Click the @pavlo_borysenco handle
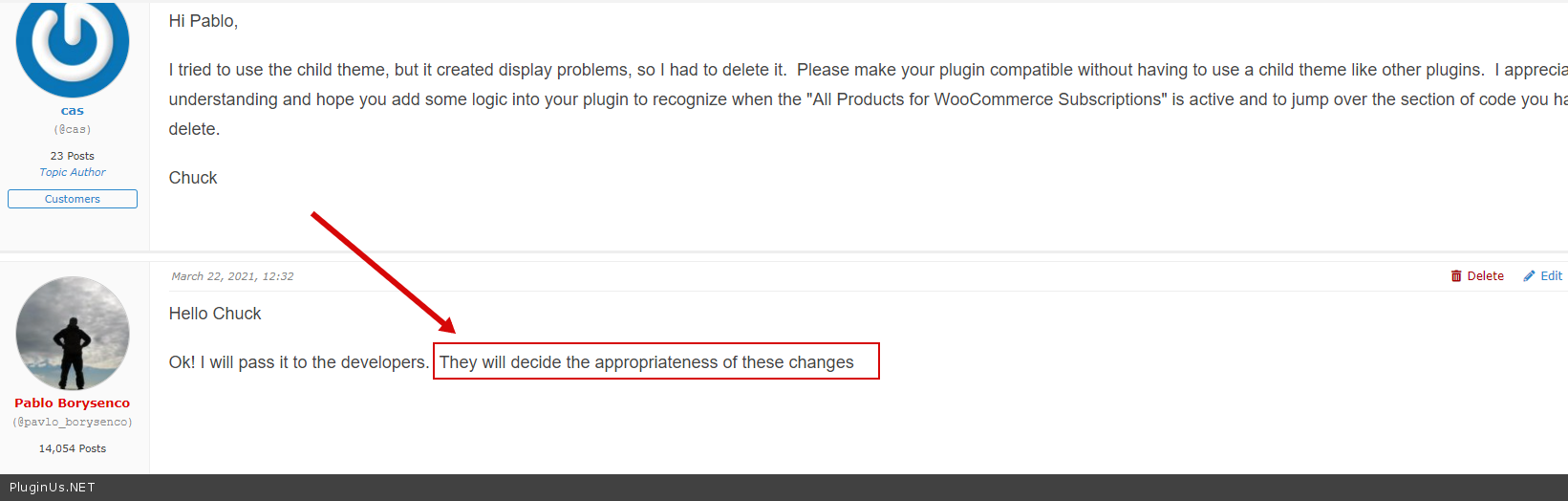Image resolution: width=1568 pixels, height=501 pixels. click(x=73, y=422)
